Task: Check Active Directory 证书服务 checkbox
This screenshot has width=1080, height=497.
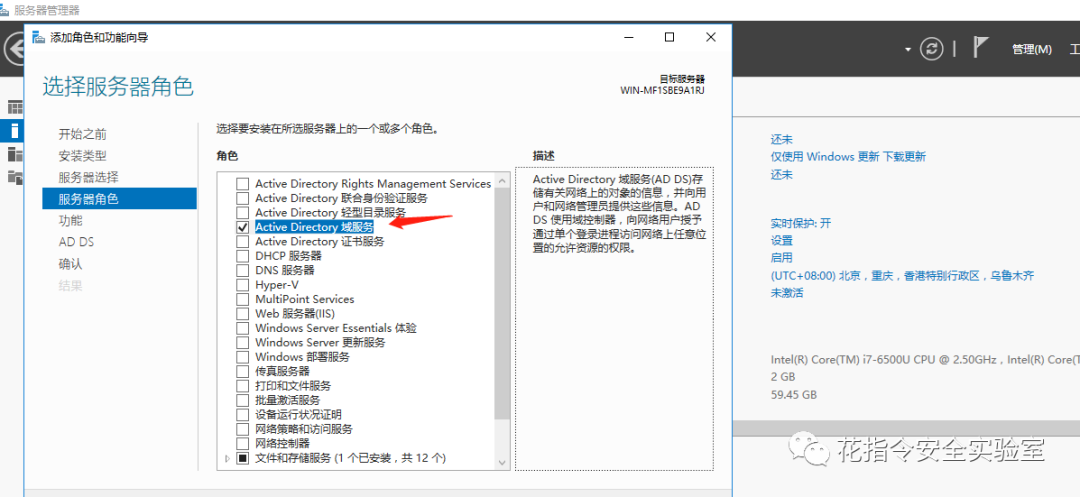Action: click(x=242, y=242)
